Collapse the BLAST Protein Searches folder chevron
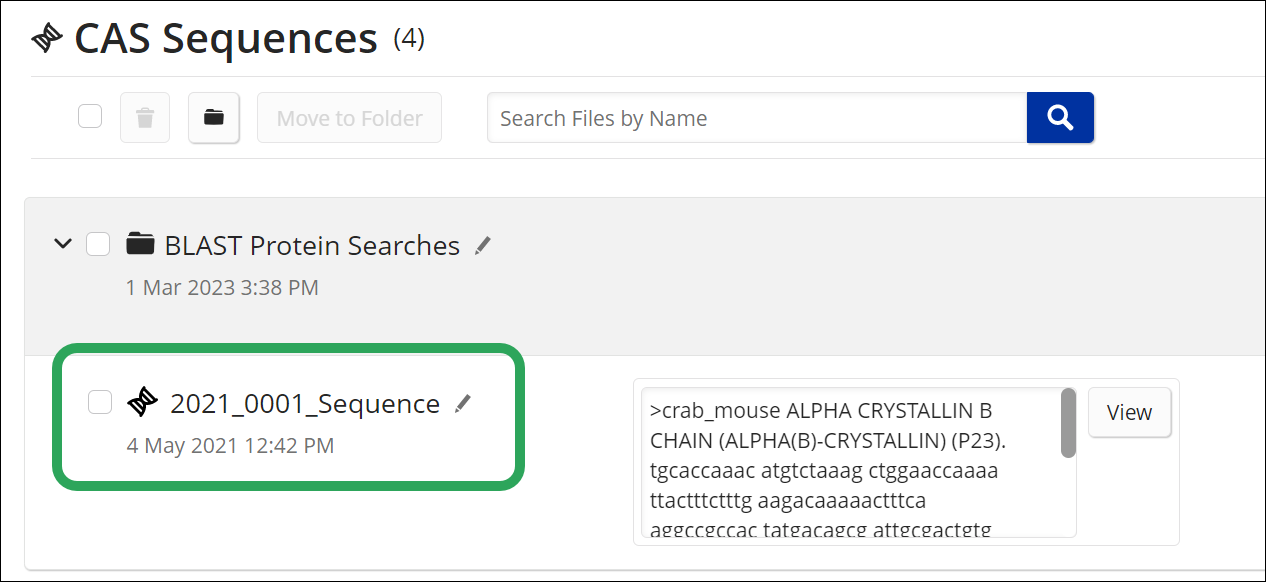 pyautogui.click(x=63, y=243)
